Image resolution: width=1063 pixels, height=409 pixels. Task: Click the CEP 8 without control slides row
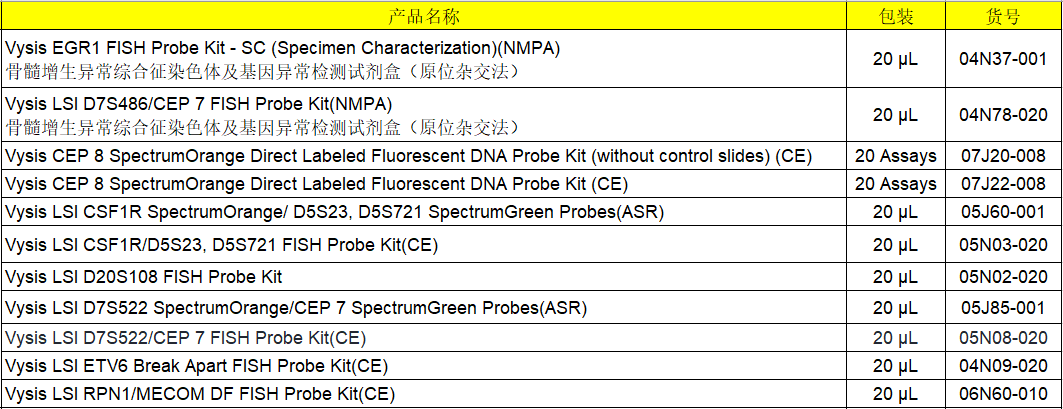408,156
